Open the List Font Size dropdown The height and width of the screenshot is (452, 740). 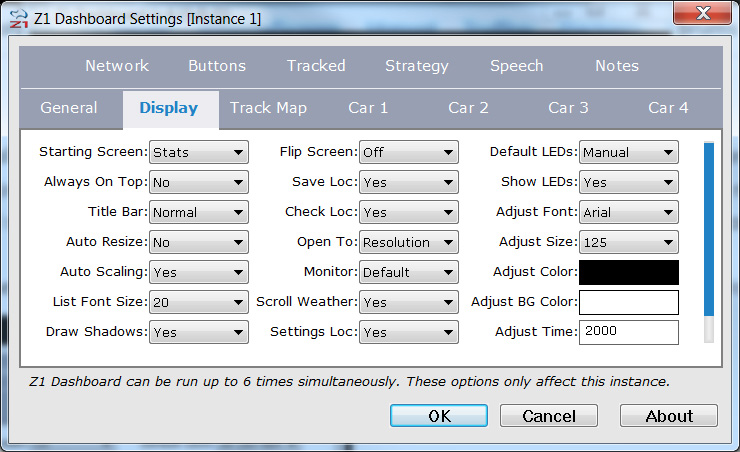(x=199, y=302)
